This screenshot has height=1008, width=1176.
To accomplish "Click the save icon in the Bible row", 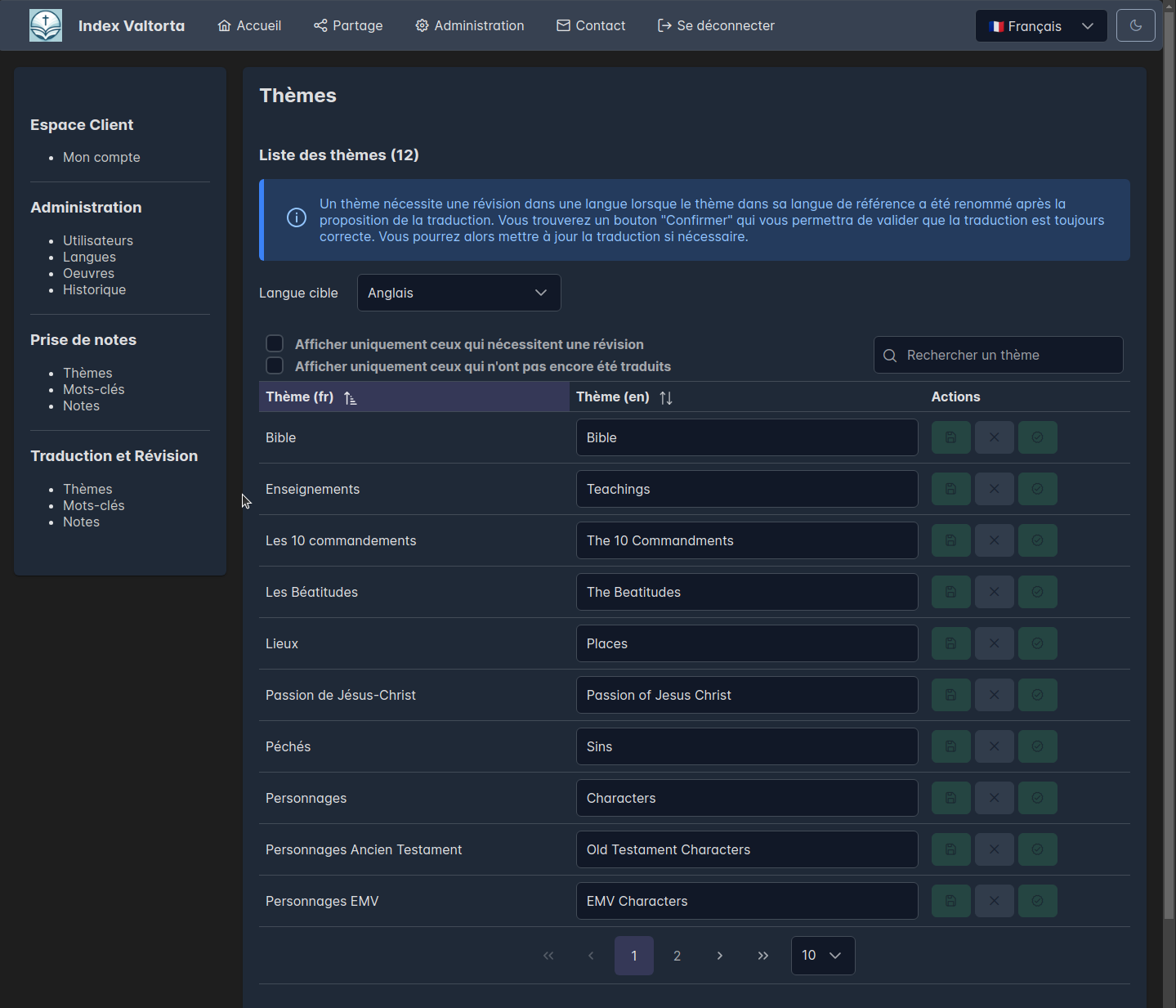I will click(x=950, y=437).
